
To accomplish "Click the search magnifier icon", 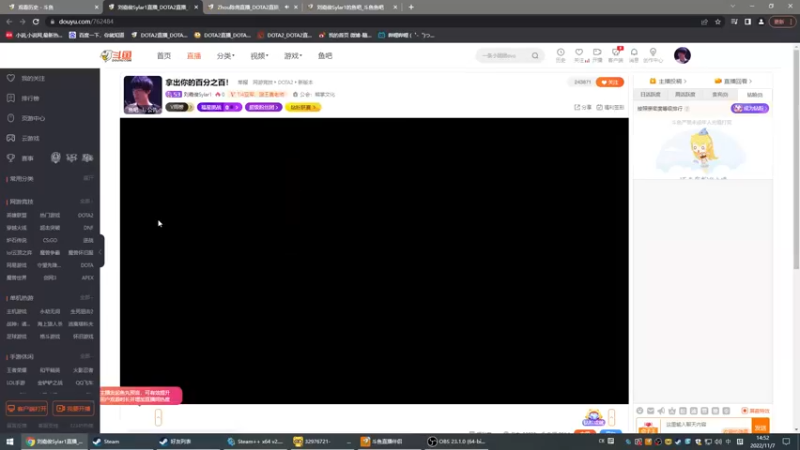I will tap(535, 56).
